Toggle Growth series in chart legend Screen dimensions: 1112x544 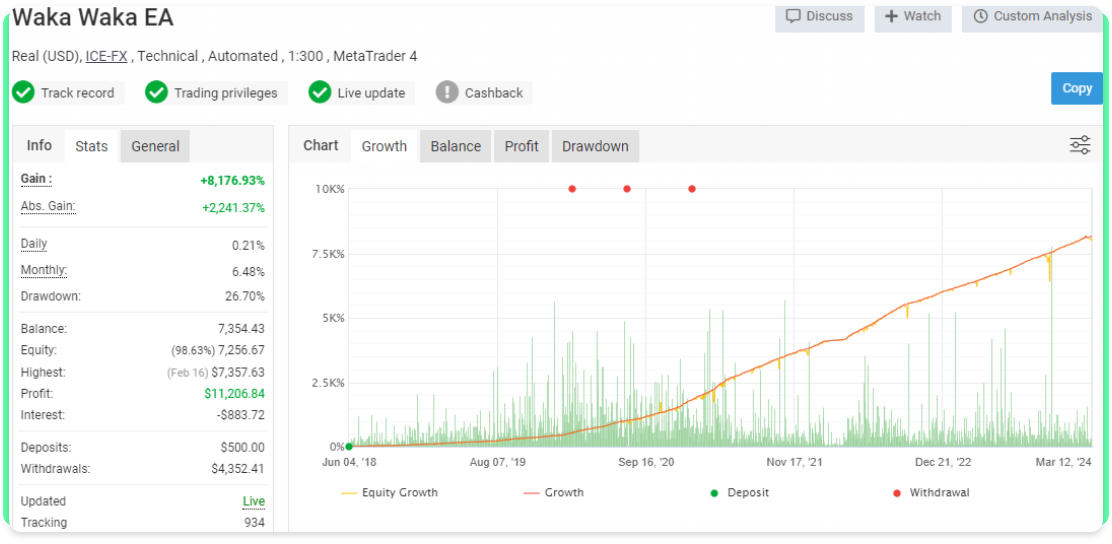pyautogui.click(x=555, y=492)
